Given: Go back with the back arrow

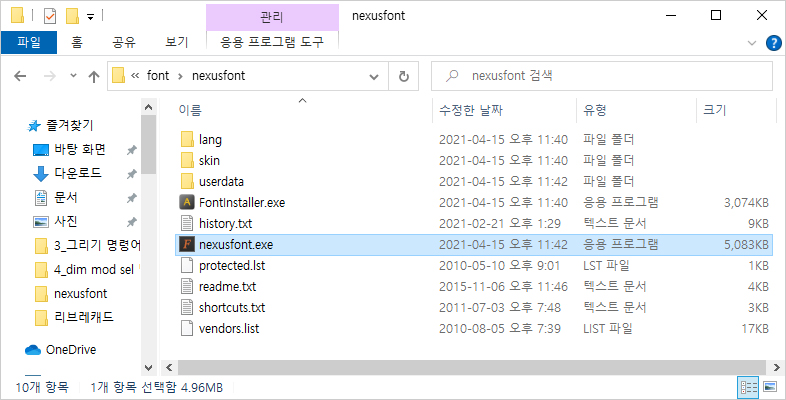Looking at the screenshot, I should click(x=20, y=76).
